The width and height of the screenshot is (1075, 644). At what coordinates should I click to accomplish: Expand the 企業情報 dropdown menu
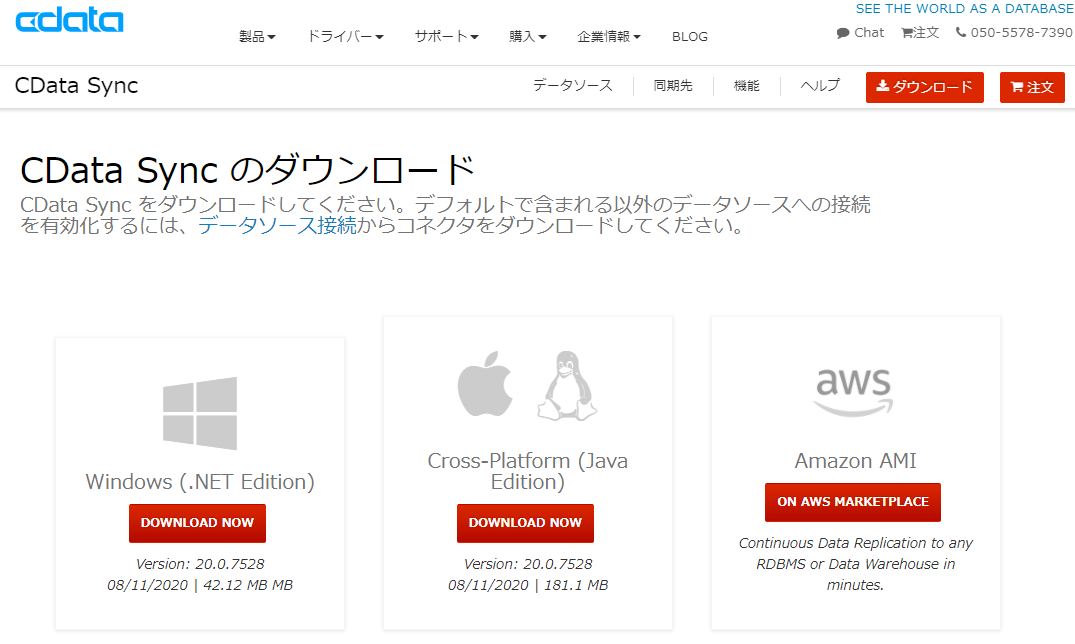(x=609, y=36)
